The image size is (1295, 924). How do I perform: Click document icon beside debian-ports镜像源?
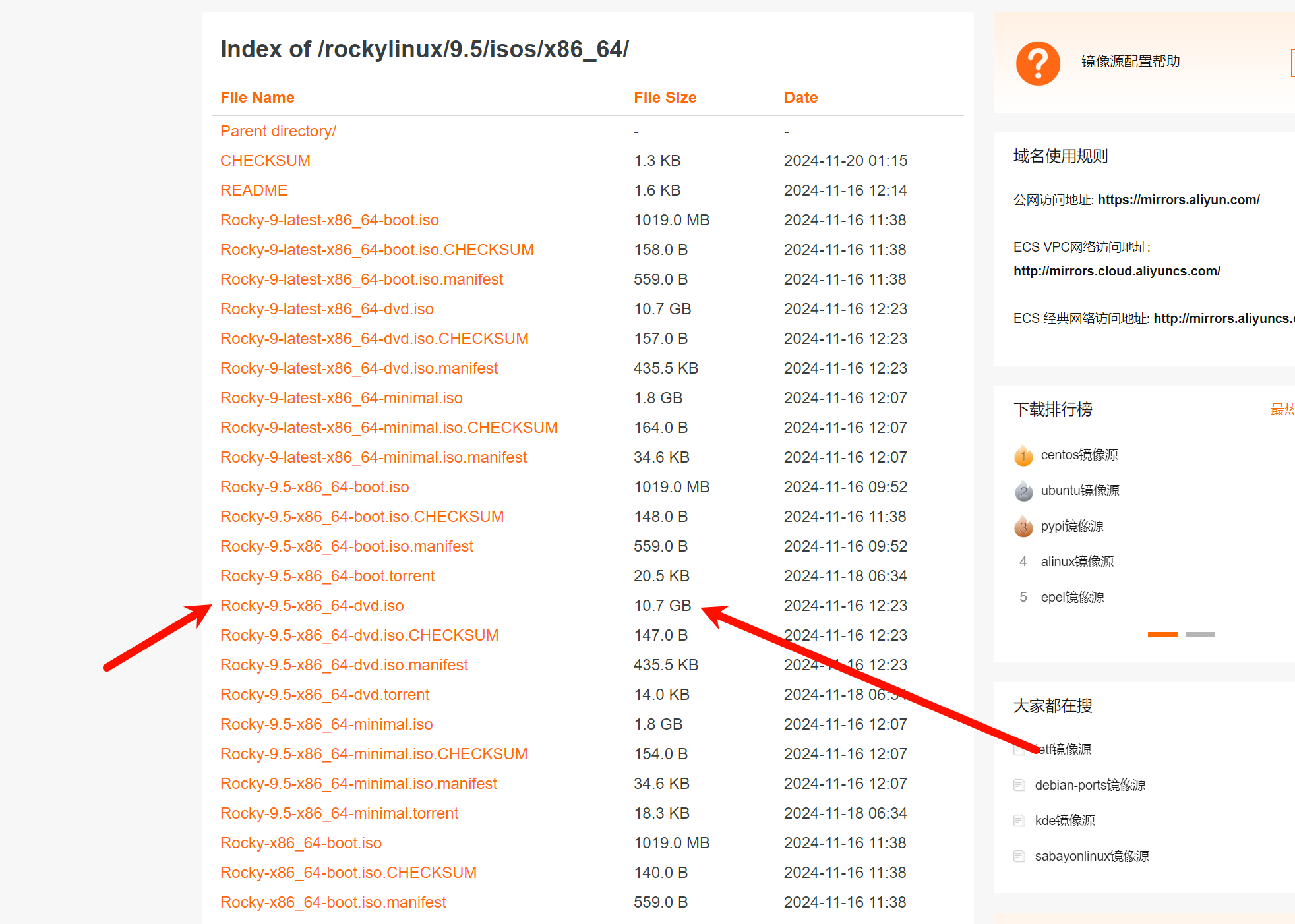tap(1019, 785)
